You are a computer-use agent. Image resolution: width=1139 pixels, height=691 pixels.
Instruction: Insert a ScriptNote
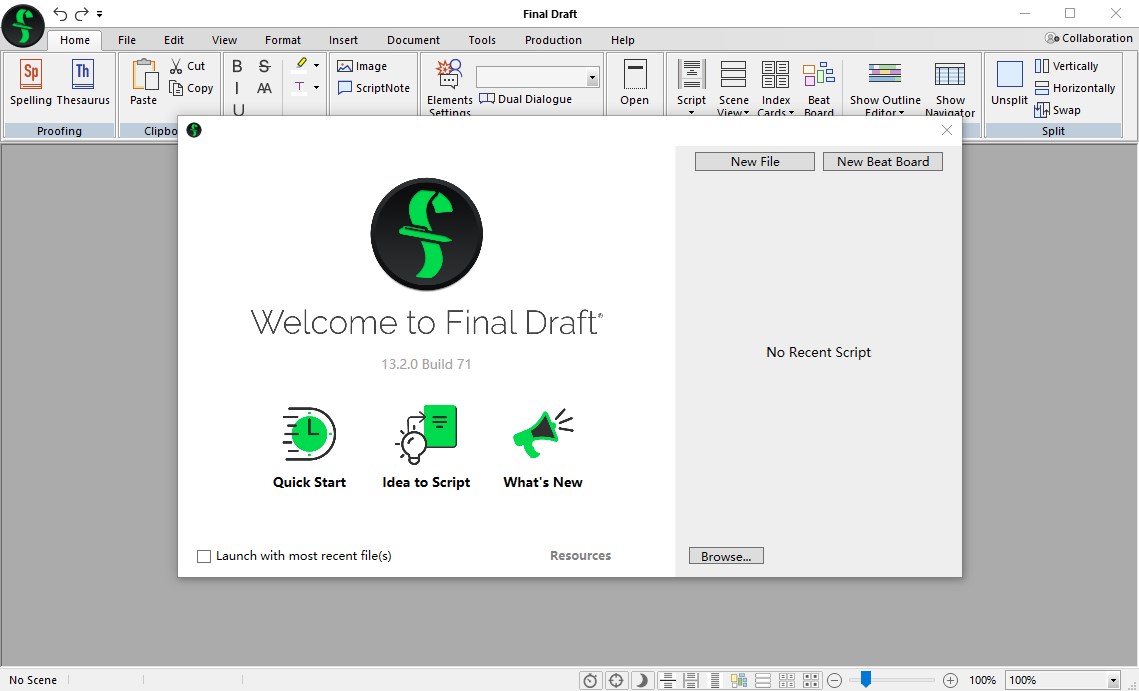(x=374, y=88)
